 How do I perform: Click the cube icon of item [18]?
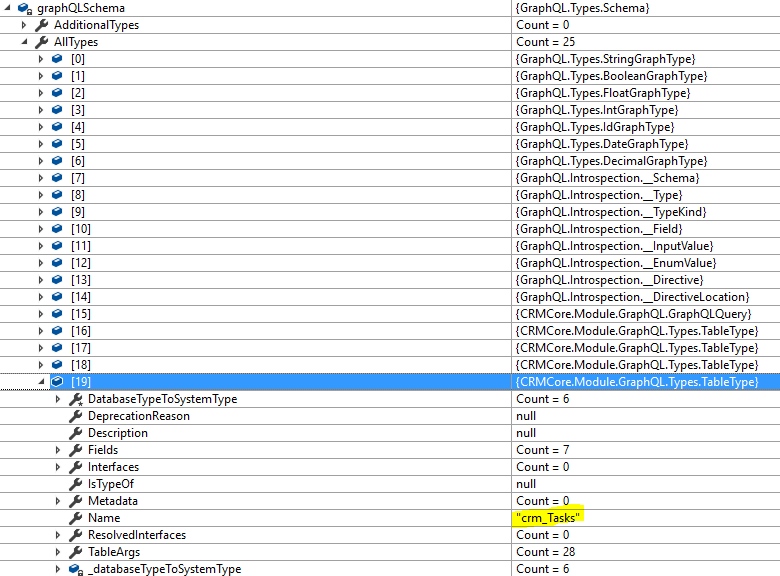[x=57, y=365]
